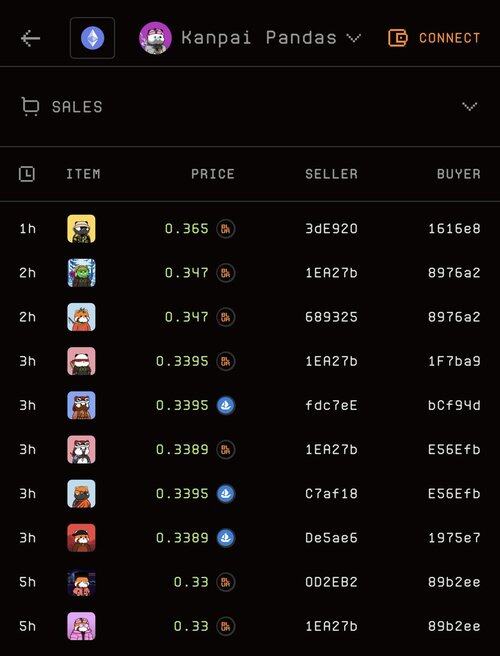The image size is (500, 656).
Task: Open the pink panda thumbnail in last row
Action: pyautogui.click(x=81, y=626)
